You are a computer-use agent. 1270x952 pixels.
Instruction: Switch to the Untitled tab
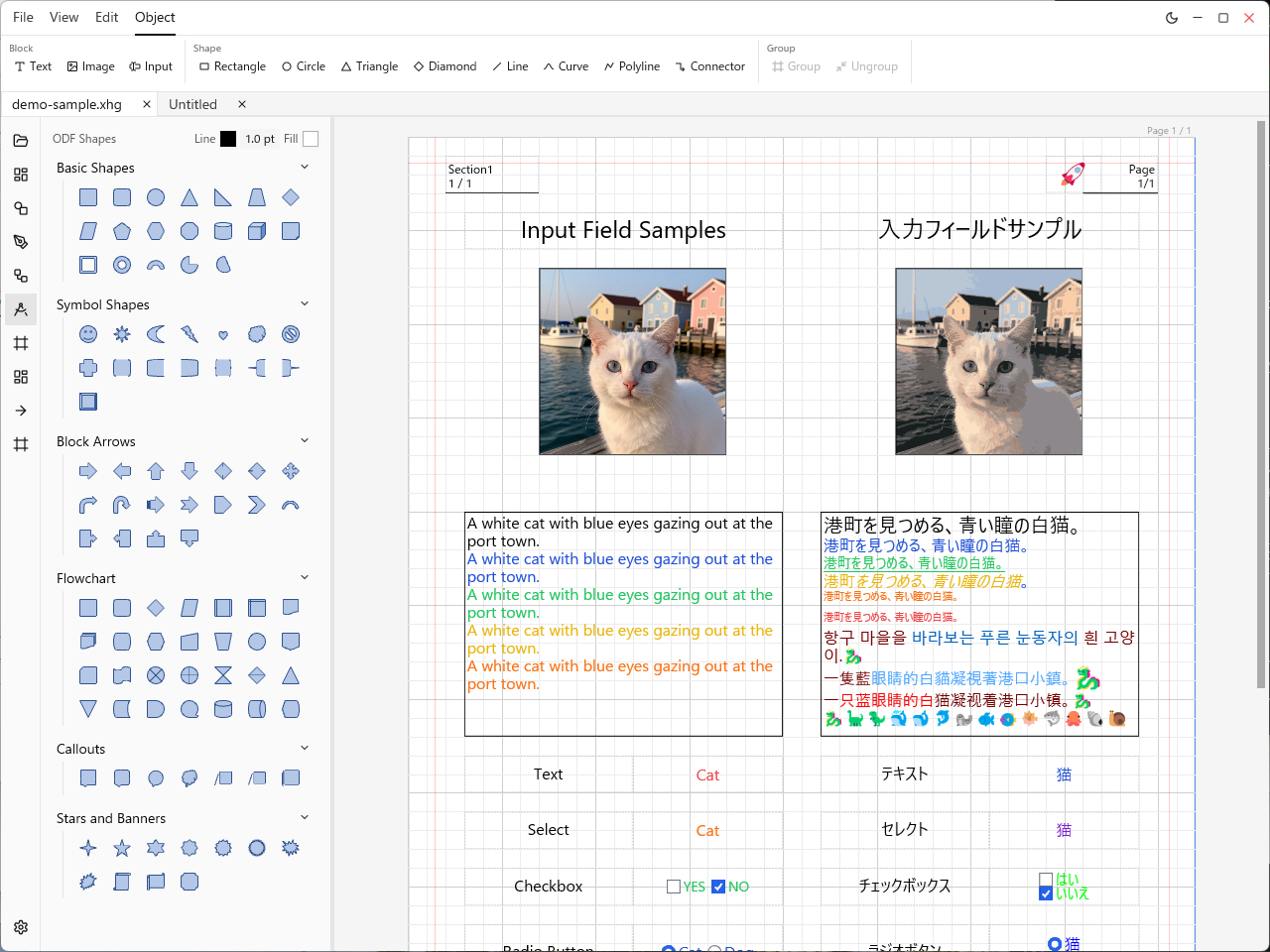coord(192,104)
